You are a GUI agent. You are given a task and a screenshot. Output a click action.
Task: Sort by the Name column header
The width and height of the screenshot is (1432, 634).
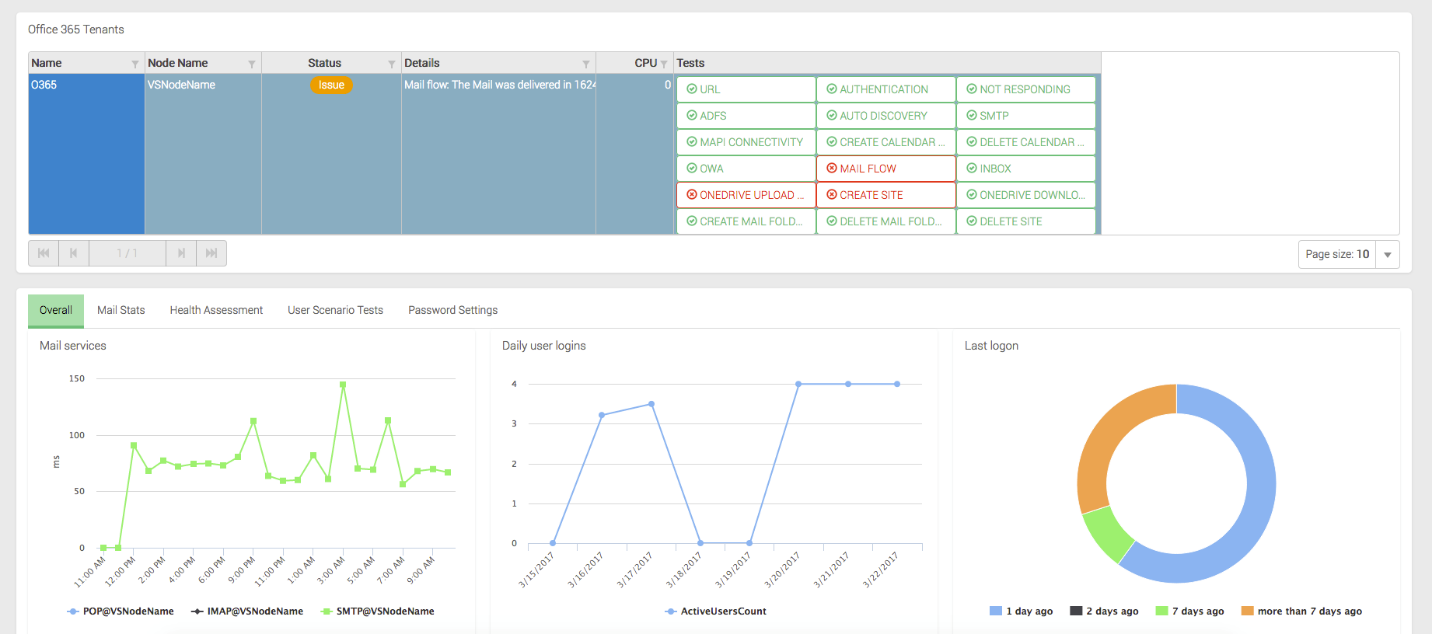47,63
